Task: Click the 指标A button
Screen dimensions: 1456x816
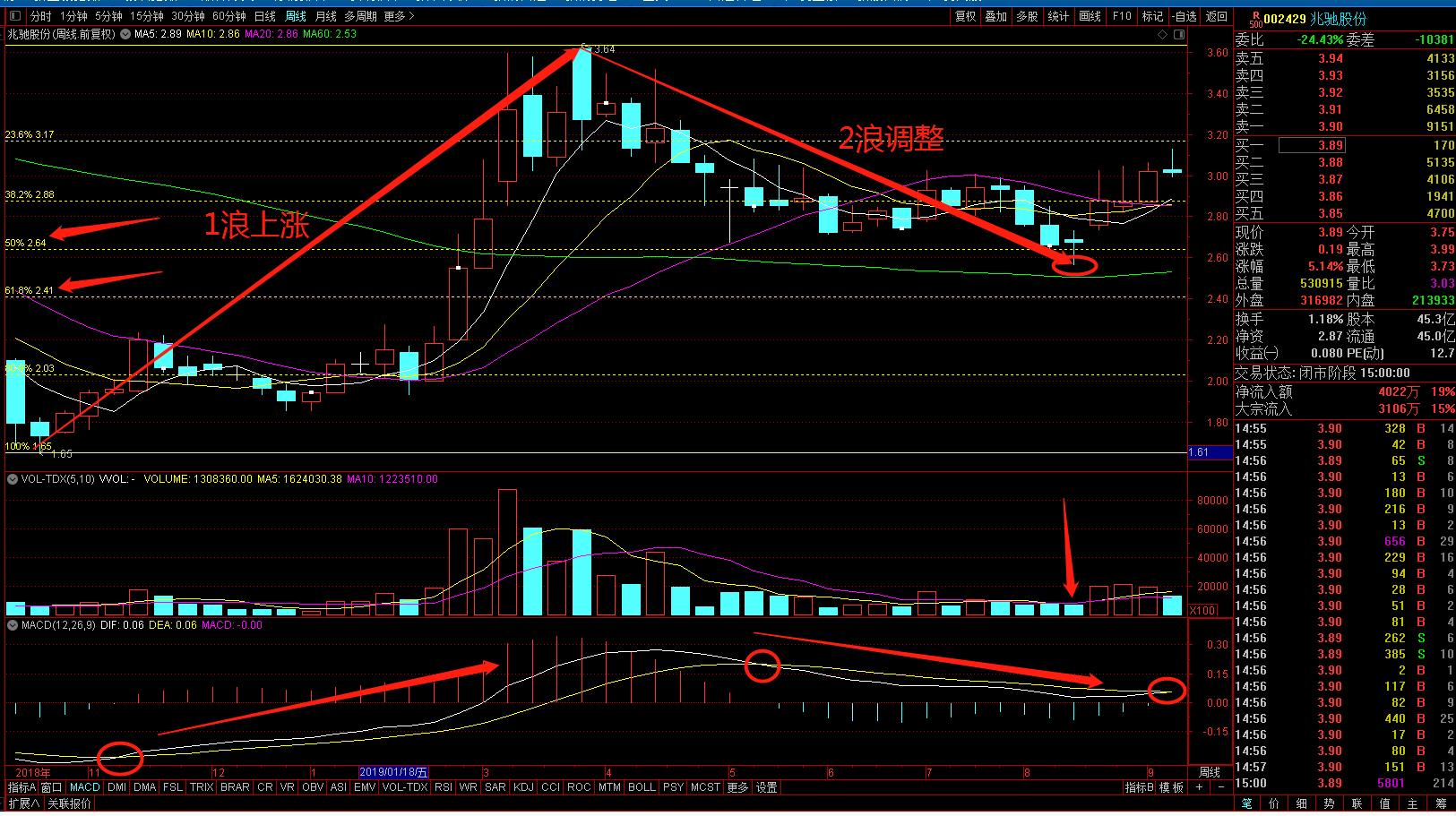Action: (22, 787)
